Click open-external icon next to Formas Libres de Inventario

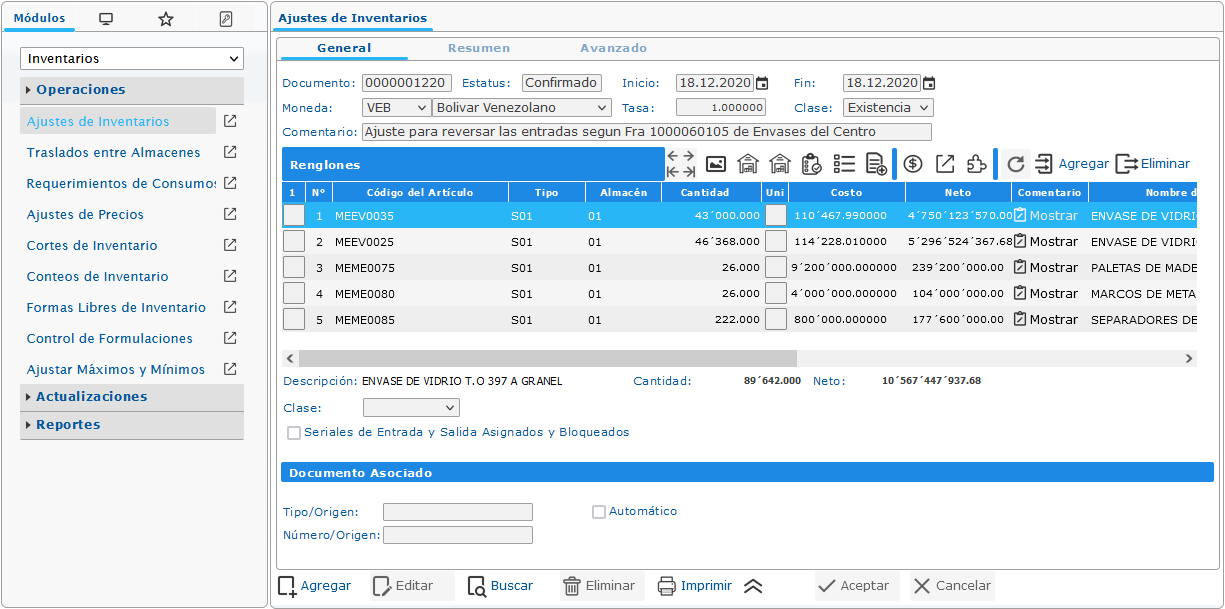click(x=230, y=307)
